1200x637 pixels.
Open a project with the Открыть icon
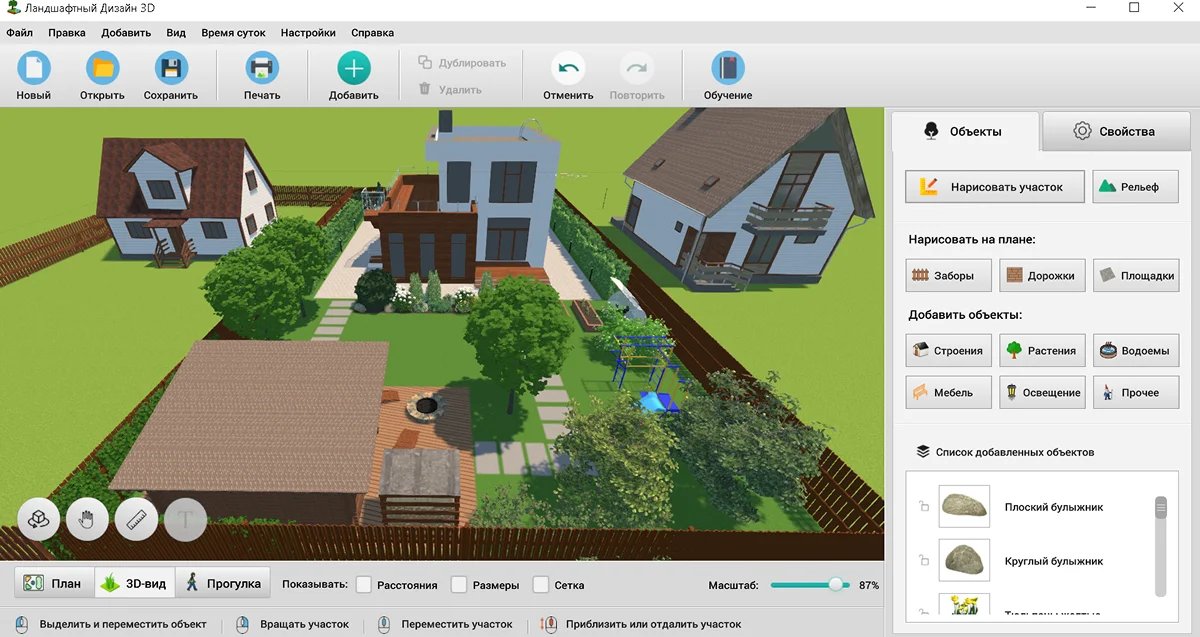click(102, 69)
